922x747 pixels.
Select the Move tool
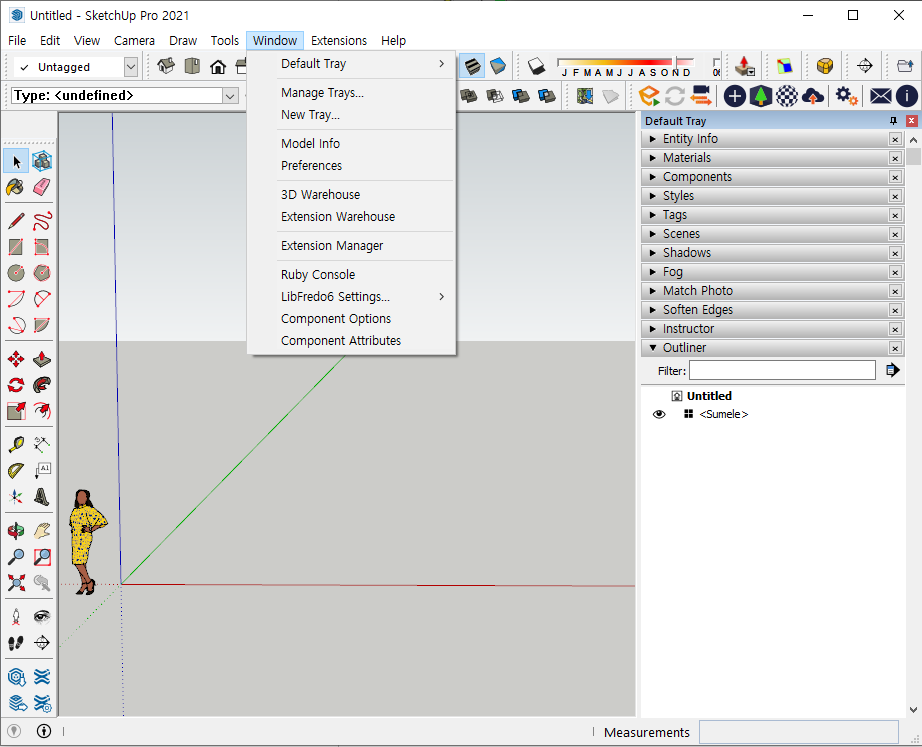click(x=16, y=359)
